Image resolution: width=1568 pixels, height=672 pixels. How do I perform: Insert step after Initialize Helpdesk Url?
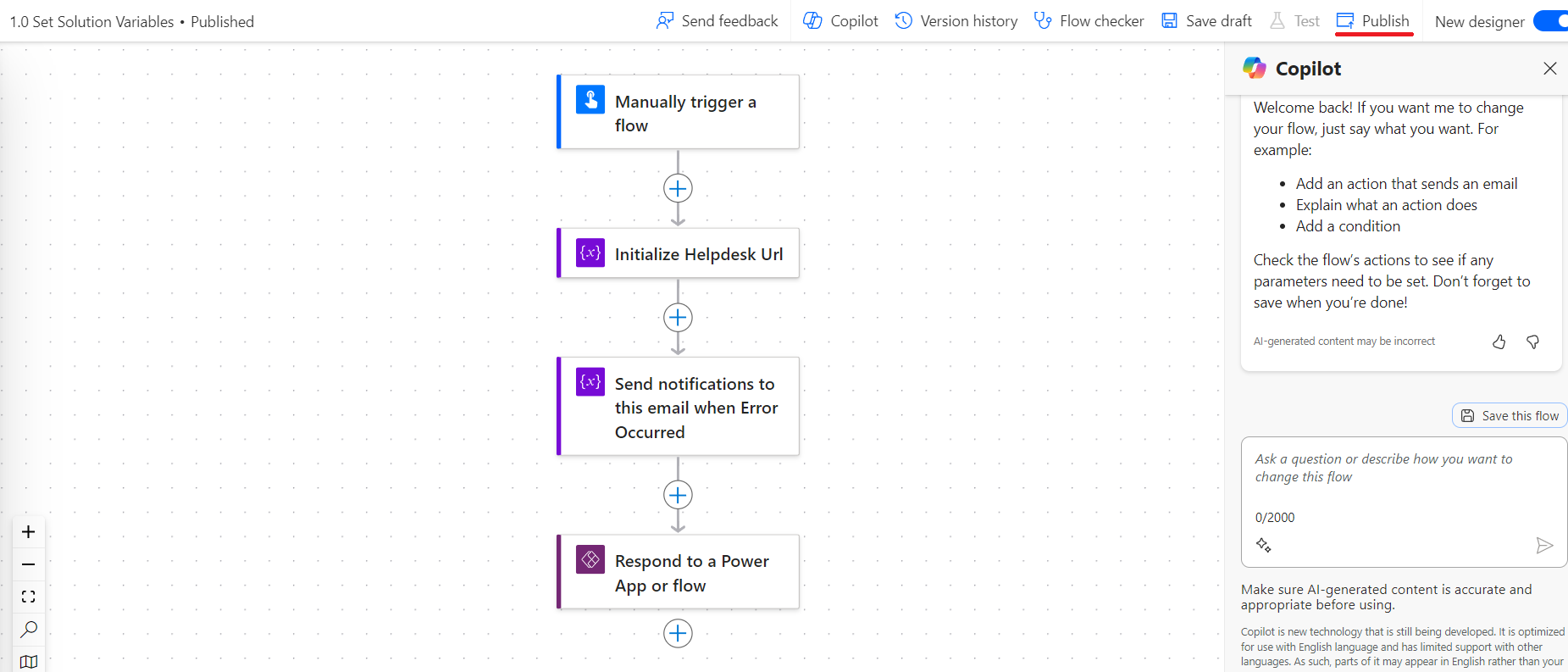(x=678, y=318)
